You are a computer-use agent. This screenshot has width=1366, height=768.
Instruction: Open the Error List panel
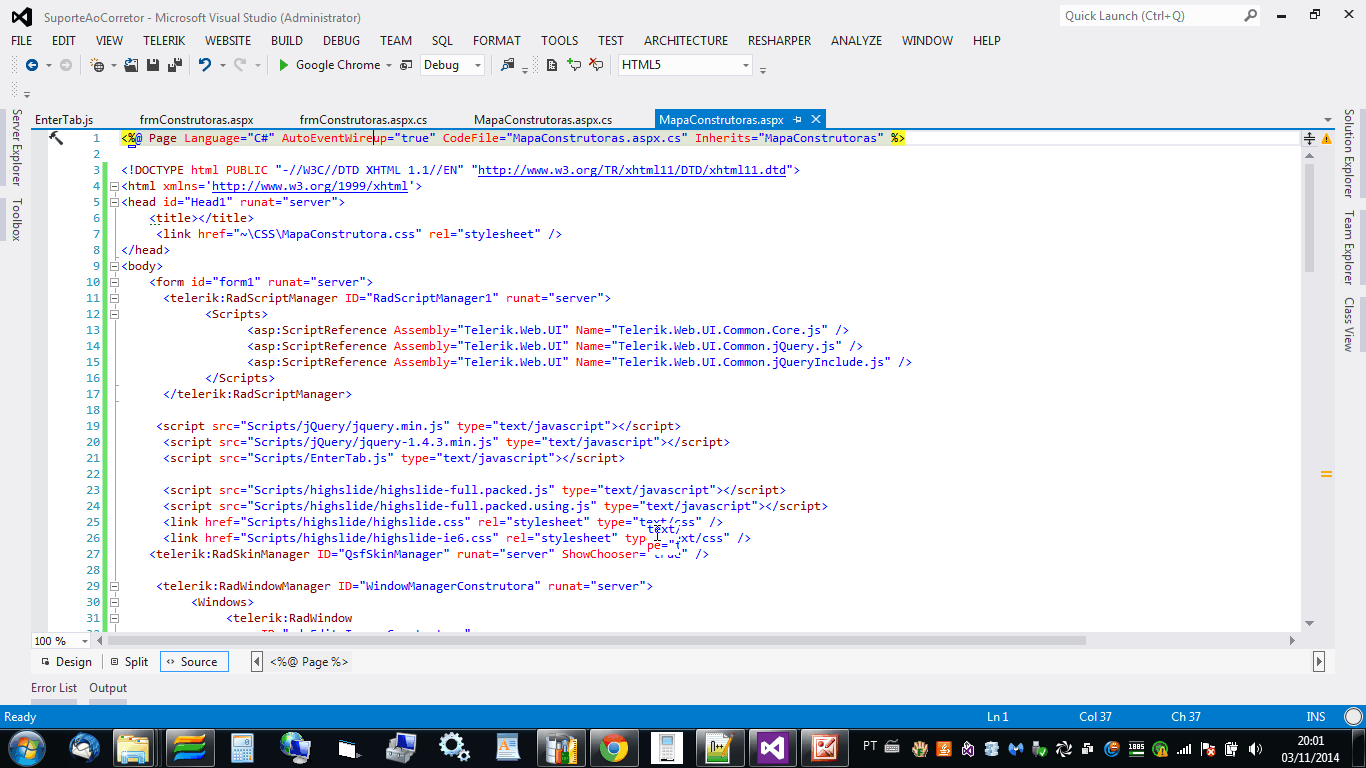(x=54, y=688)
